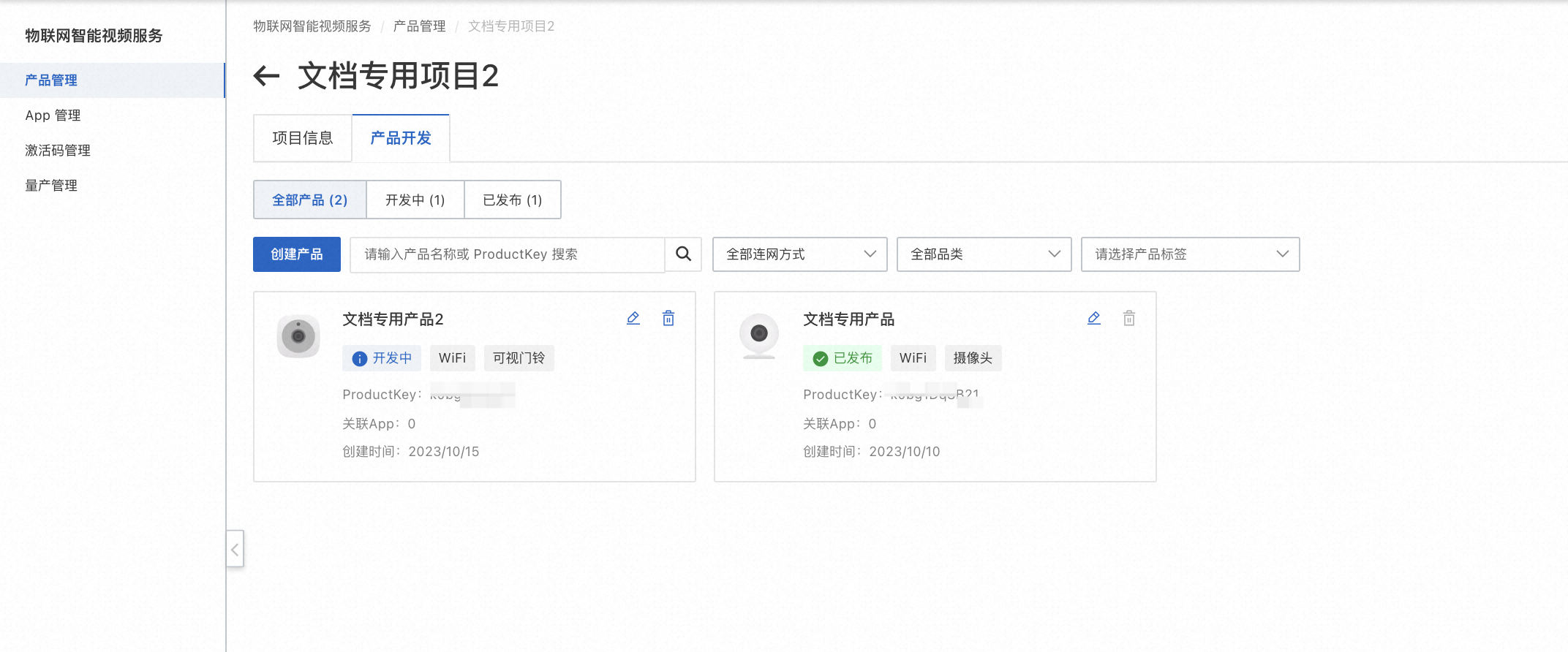
Task: Open the 请选择产品标签 dropdown
Action: [x=1191, y=254]
